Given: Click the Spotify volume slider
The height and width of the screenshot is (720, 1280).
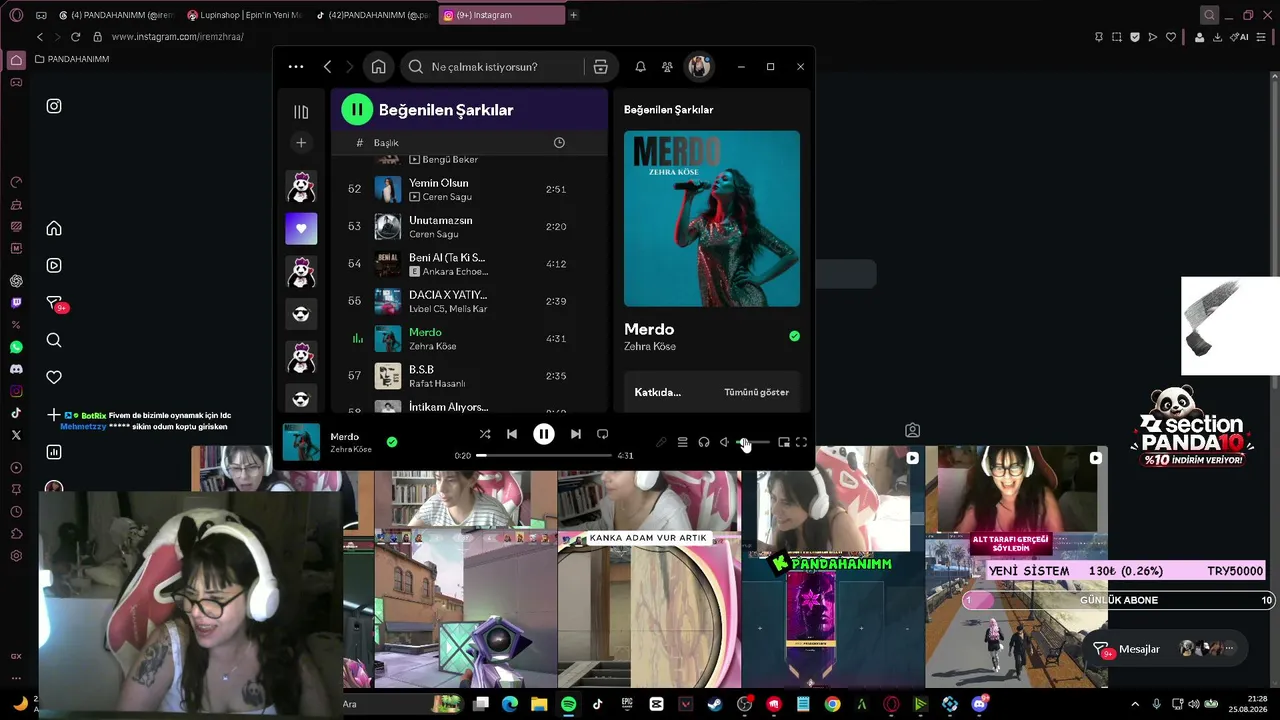Looking at the screenshot, I should pos(753,442).
